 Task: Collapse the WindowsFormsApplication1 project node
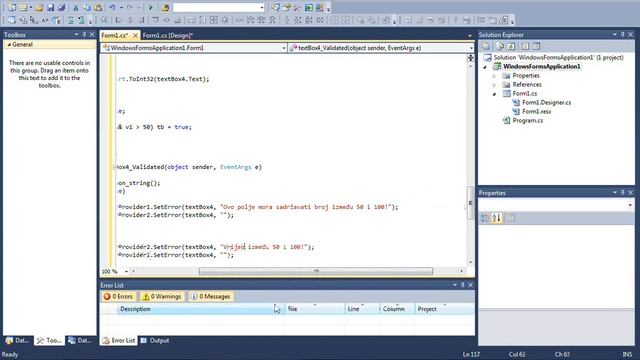click(x=485, y=67)
